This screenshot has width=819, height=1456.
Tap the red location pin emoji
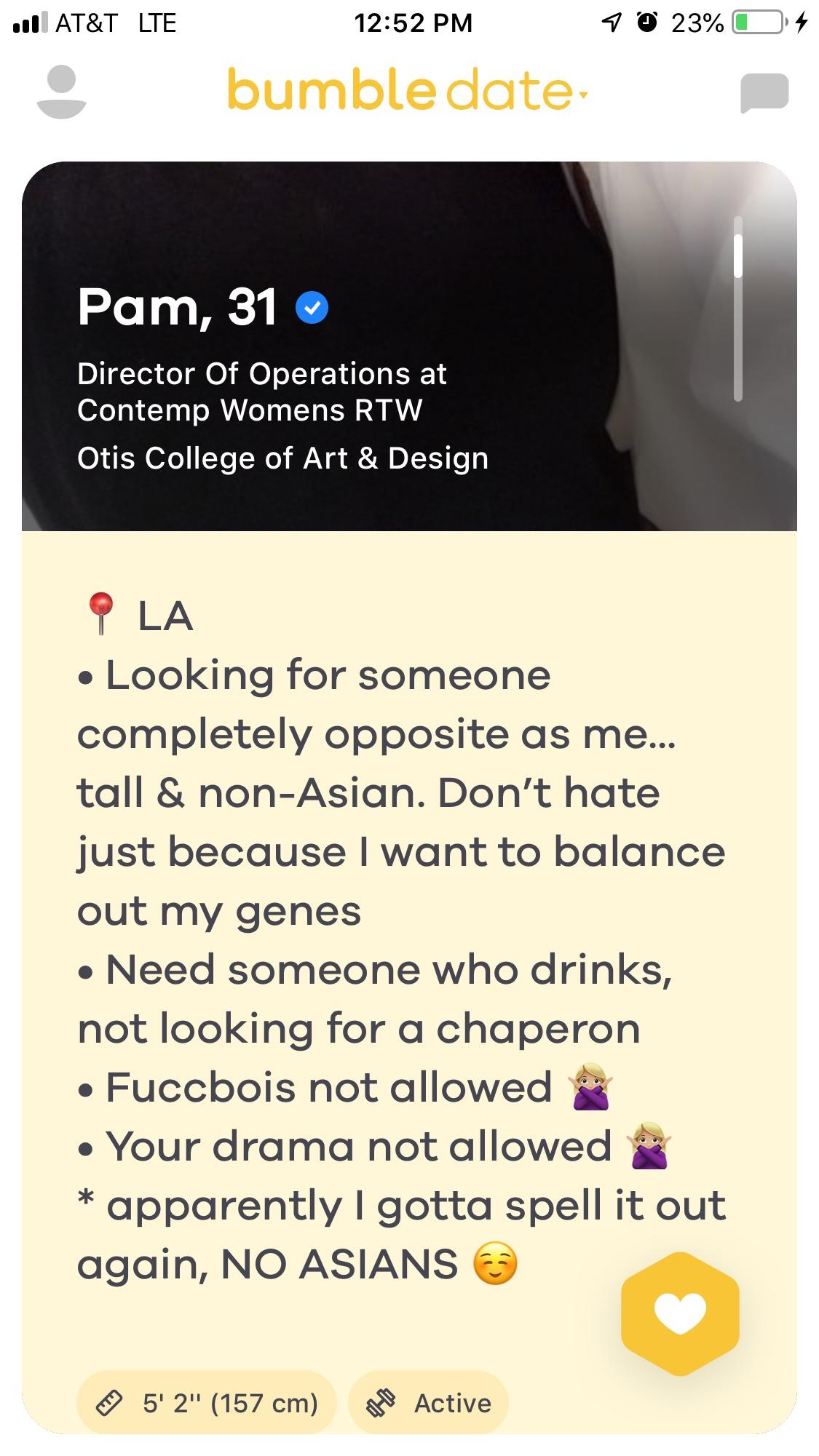pyautogui.click(x=100, y=613)
